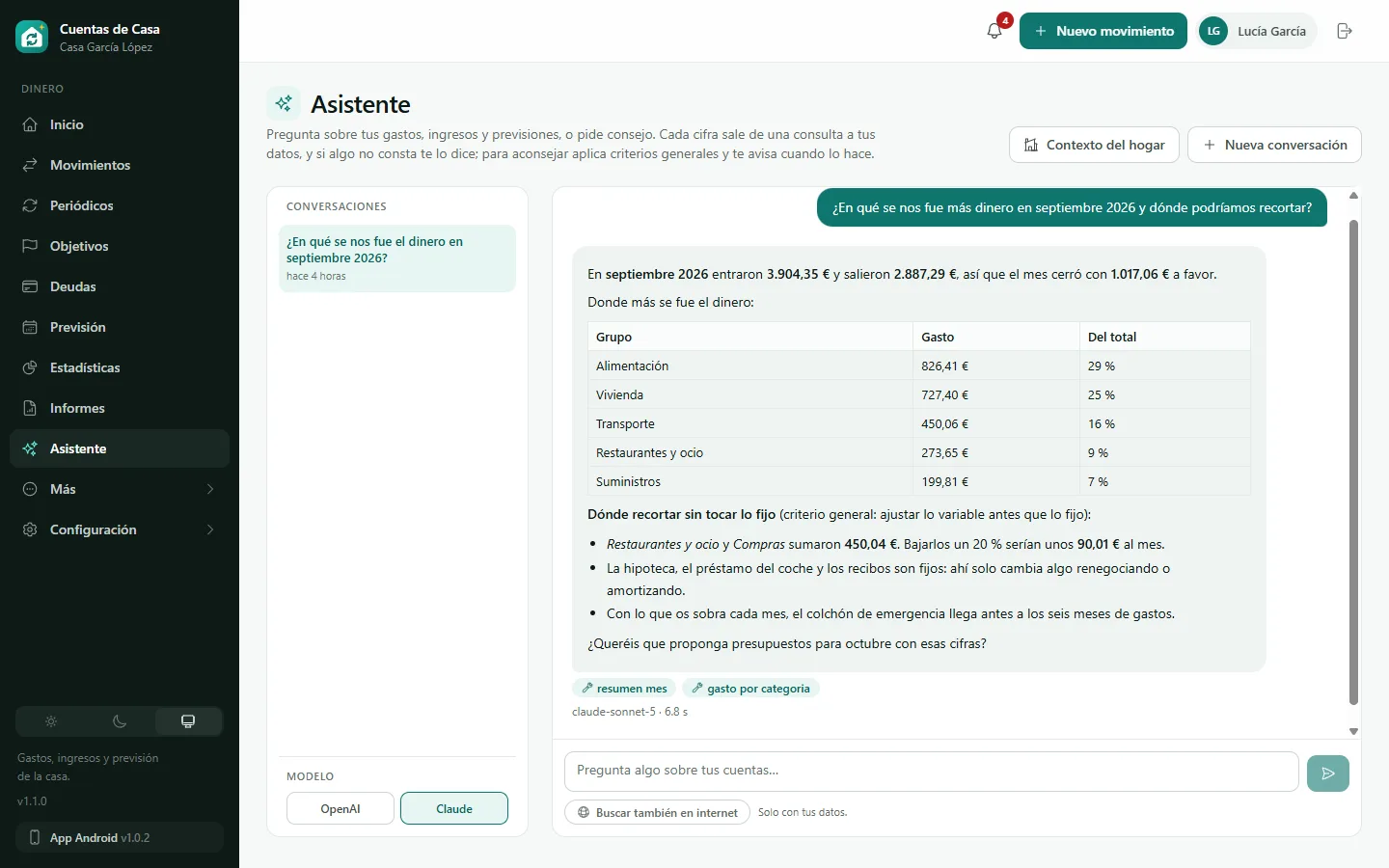Focus the question input field

[932, 772]
